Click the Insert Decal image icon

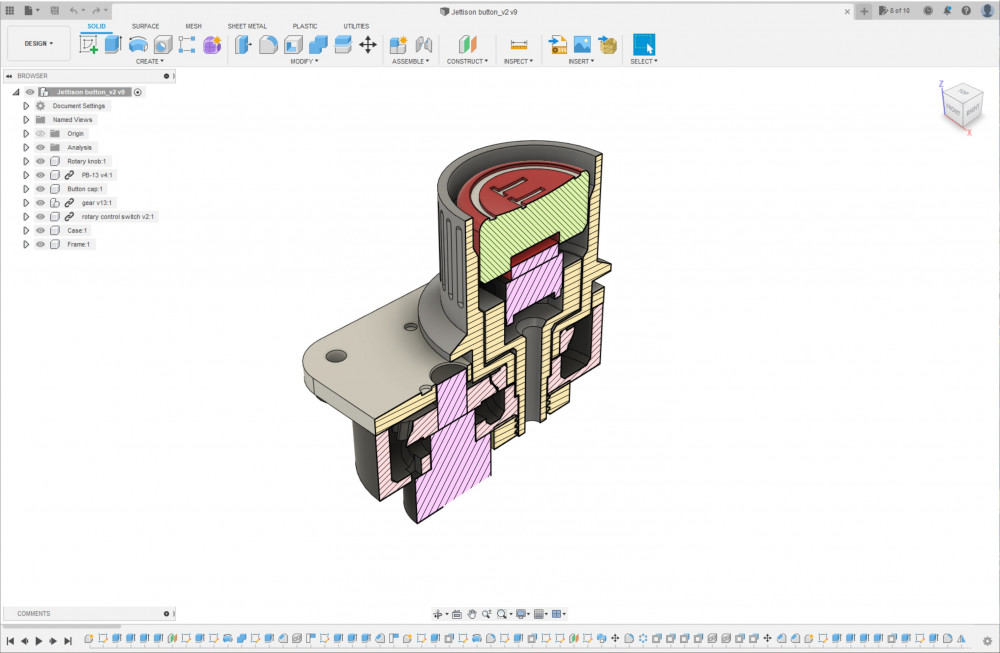click(582, 45)
